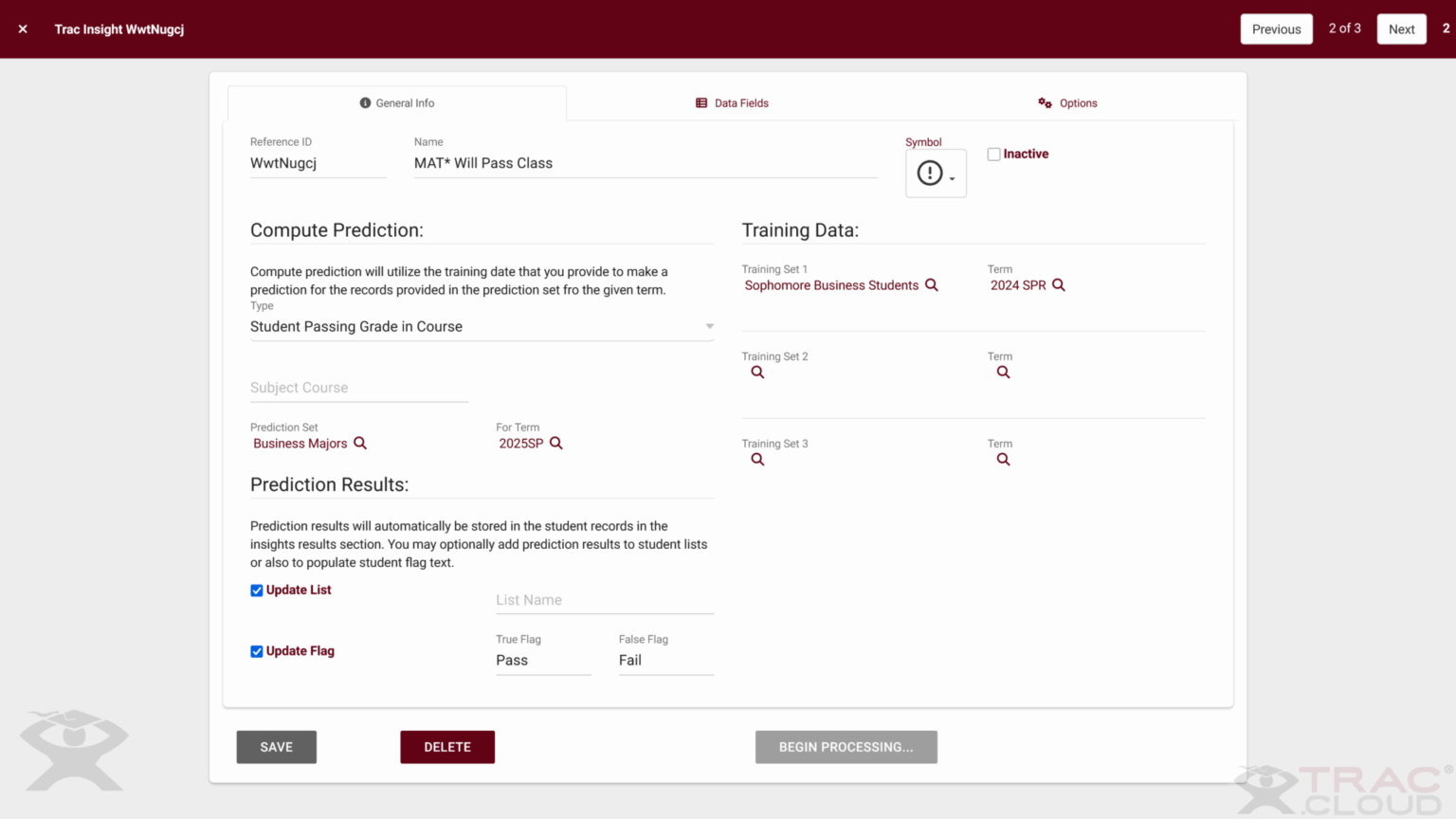
Task: Open Training Set 3 search lookup
Action: coord(757,460)
